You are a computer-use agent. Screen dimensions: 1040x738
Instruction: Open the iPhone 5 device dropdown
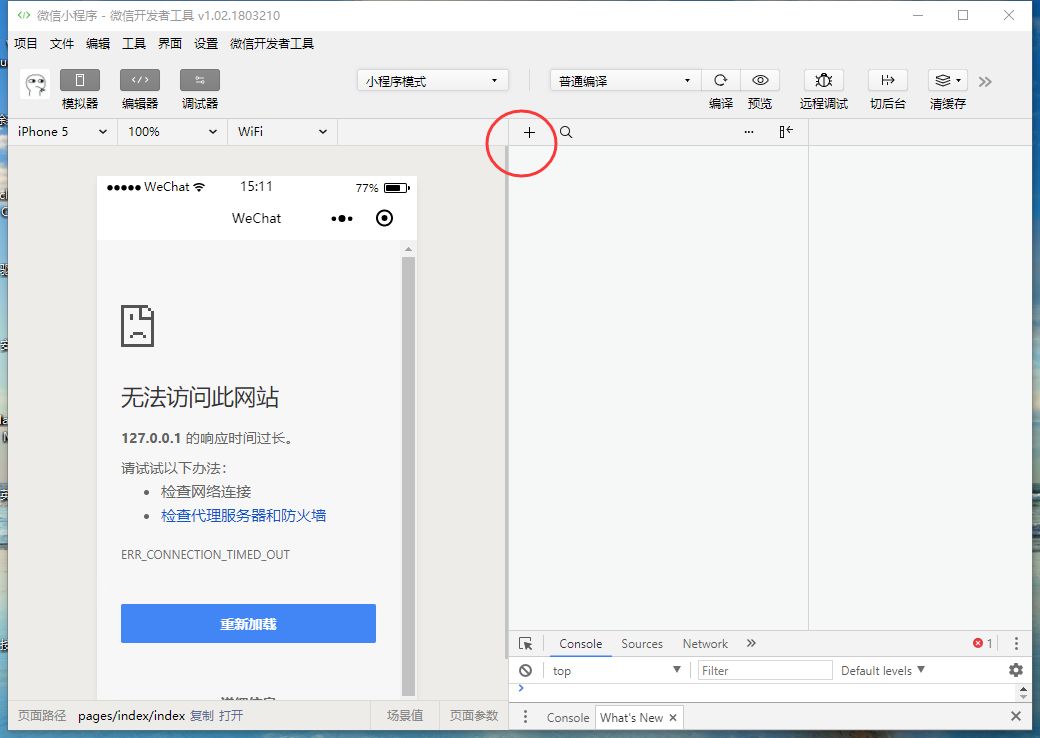[62, 131]
